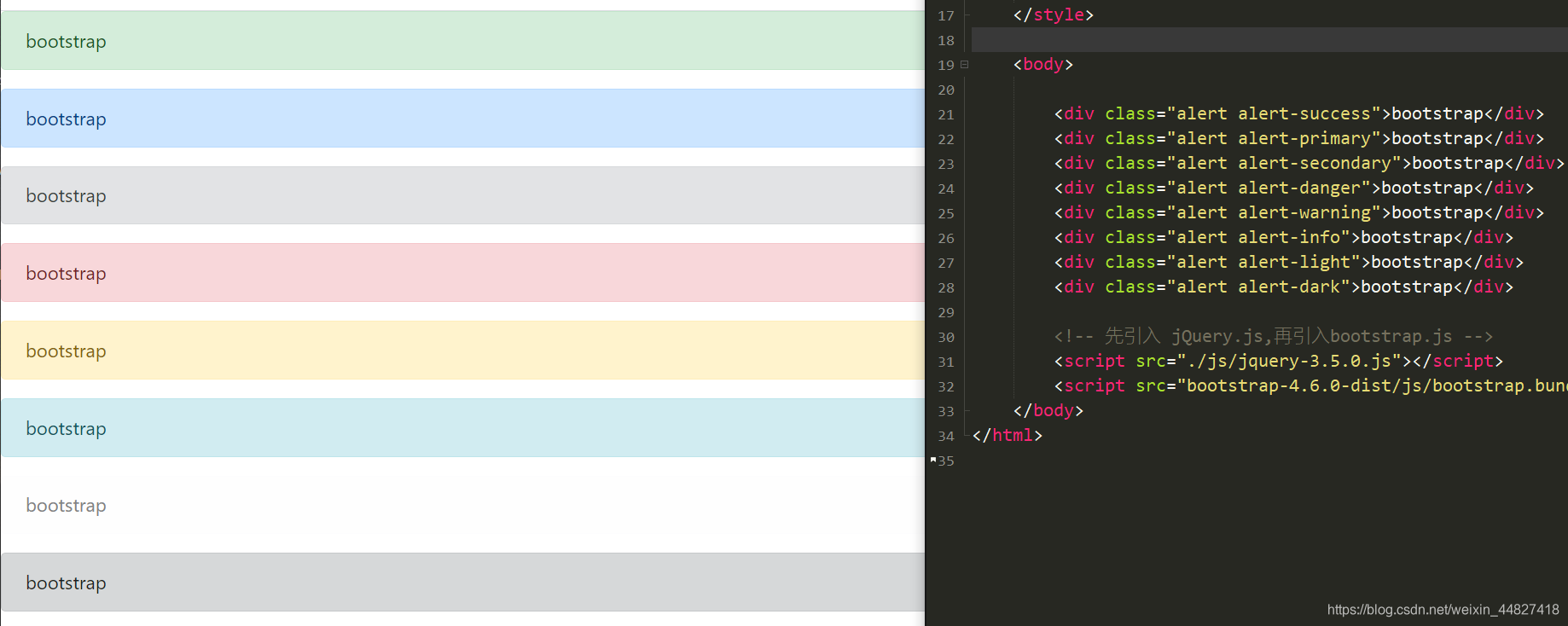Select line number 22 in the gutter
The height and width of the screenshot is (626, 1568).
click(x=946, y=139)
